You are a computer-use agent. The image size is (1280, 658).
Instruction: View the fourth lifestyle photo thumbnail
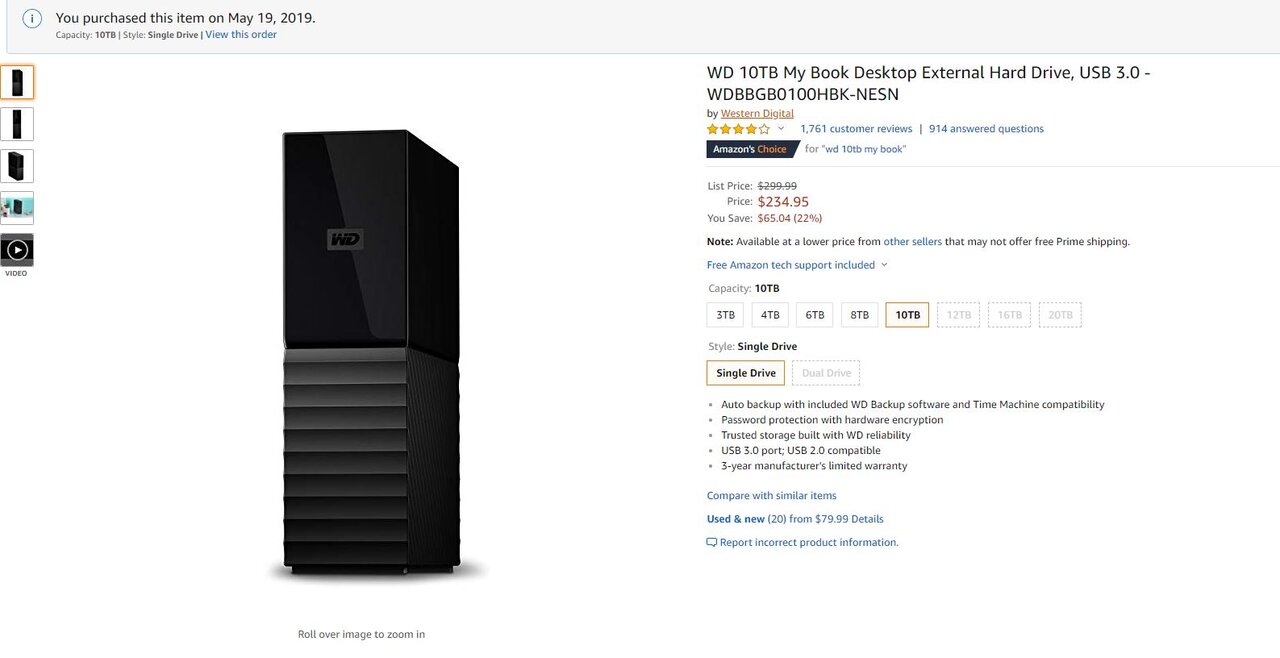click(x=17, y=208)
